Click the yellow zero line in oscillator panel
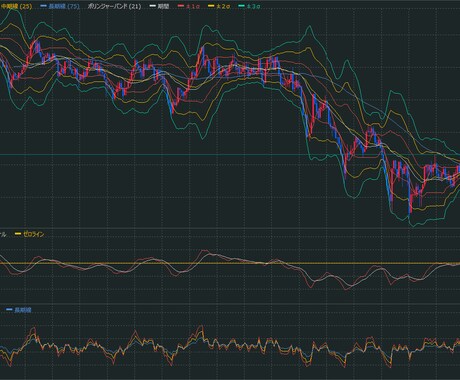 [x=230, y=263]
